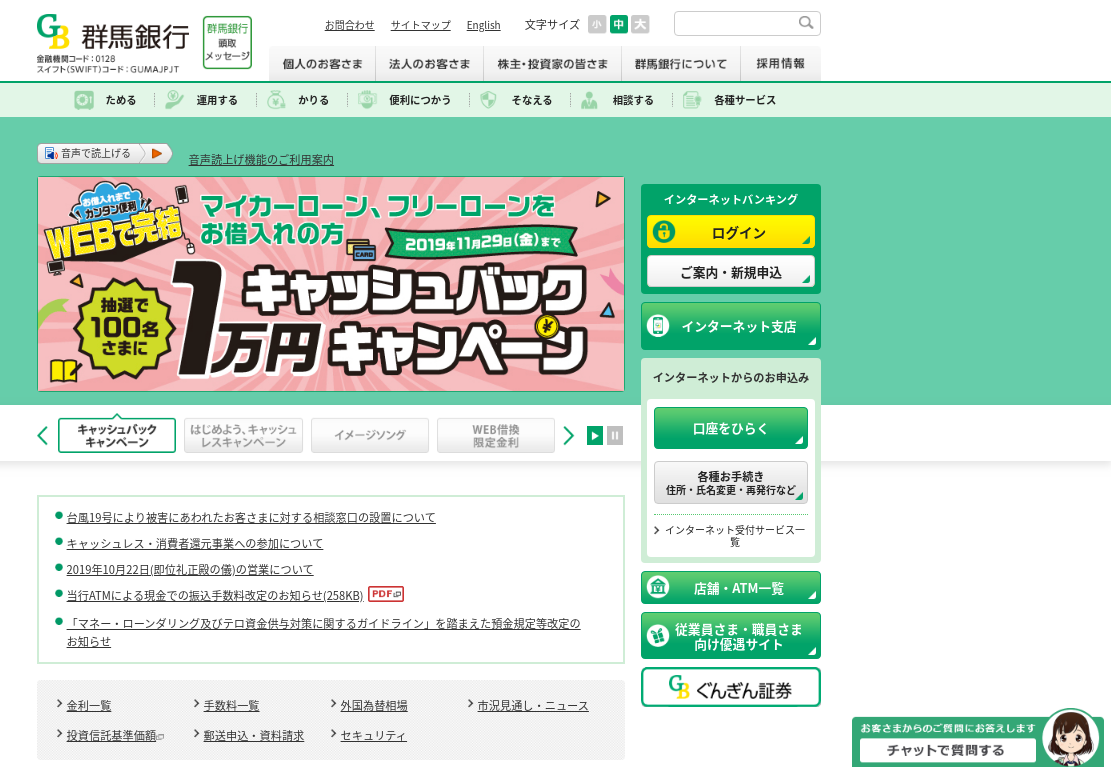Click the building icon on 店舗・ATM一覧
1111x767 pixels.
[658, 587]
